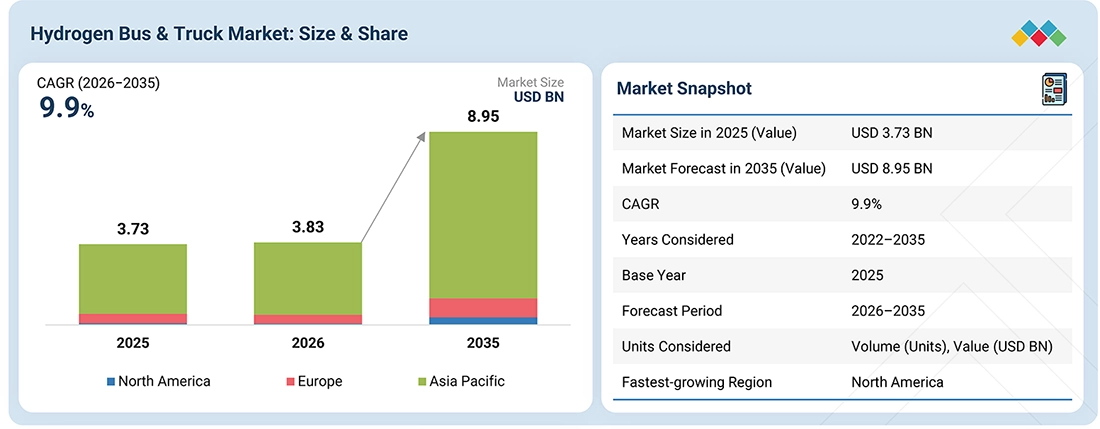This screenshot has height=429, width=1100.
Task: Click the large '9.9%' CAGR figure
Action: (65, 109)
